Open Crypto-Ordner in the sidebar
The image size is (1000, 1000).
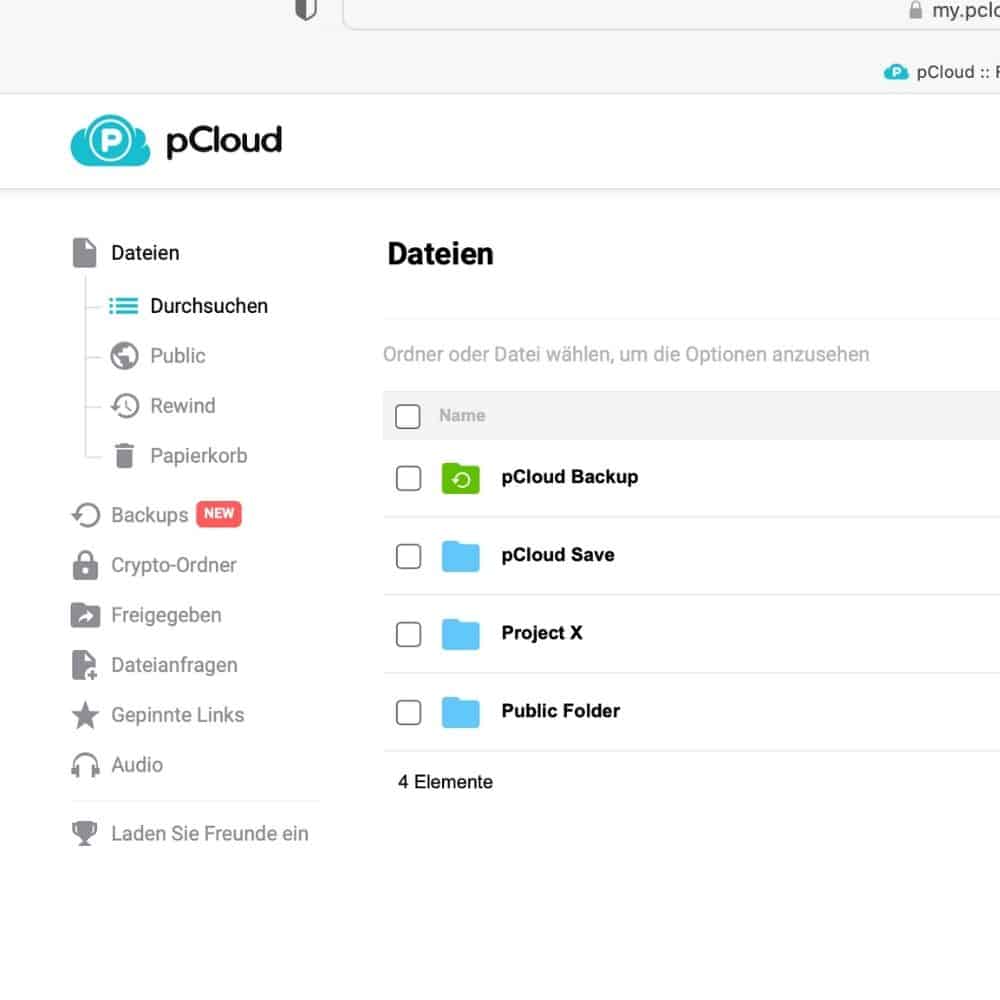coord(174,565)
